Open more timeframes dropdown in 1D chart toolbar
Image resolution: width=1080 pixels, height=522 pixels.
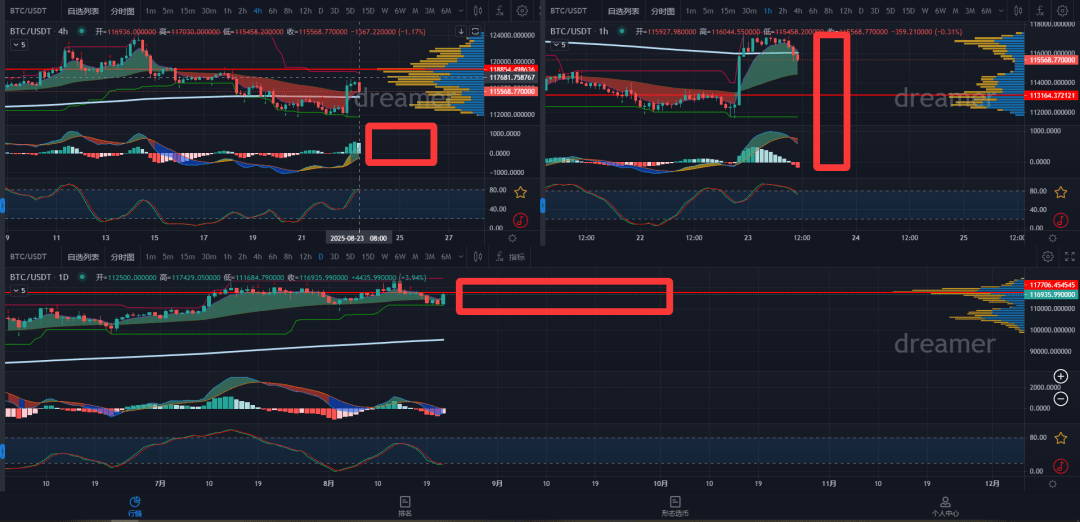pos(461,257)
